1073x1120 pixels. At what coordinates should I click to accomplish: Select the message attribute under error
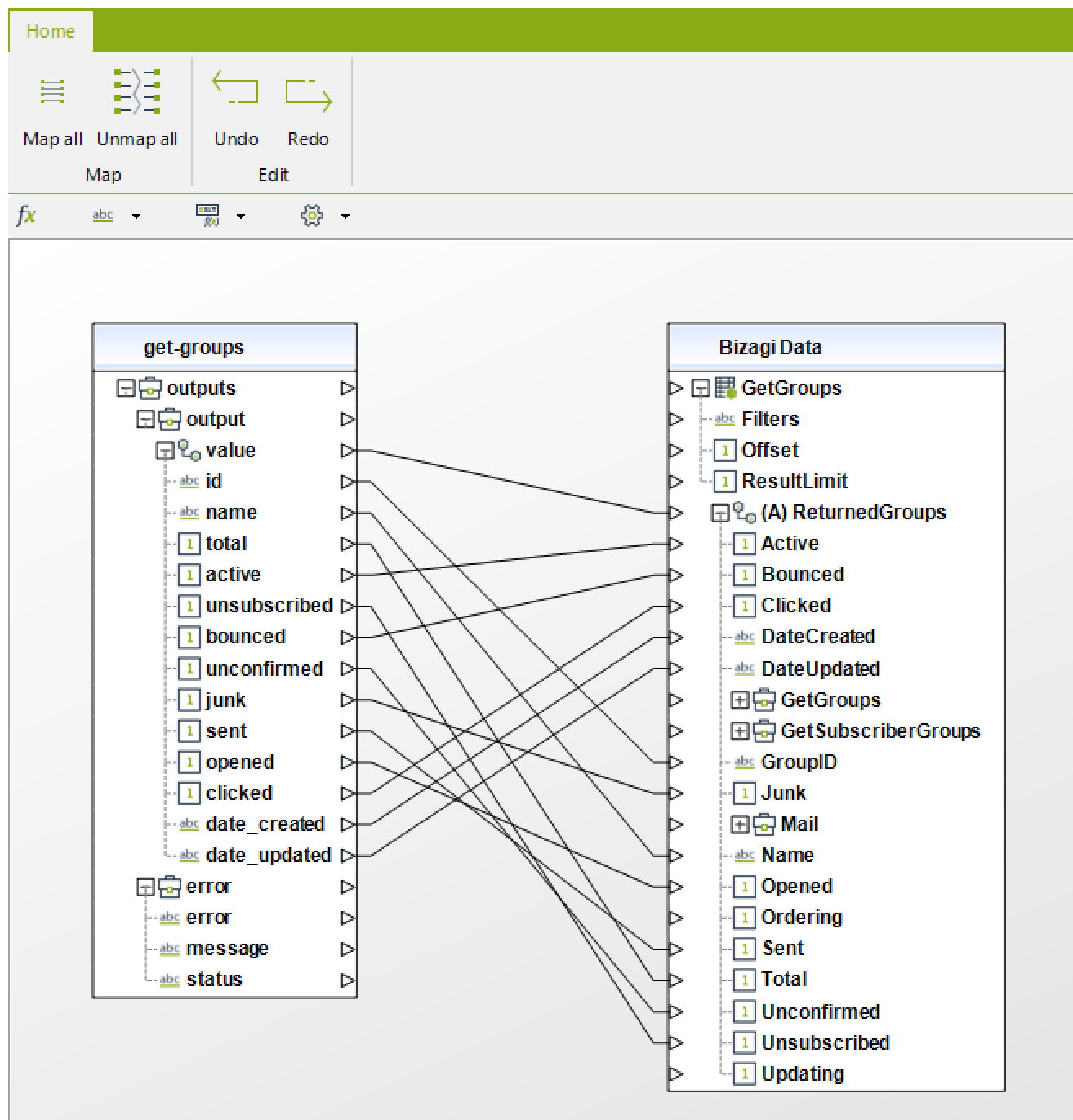click(x=227, y=948)
